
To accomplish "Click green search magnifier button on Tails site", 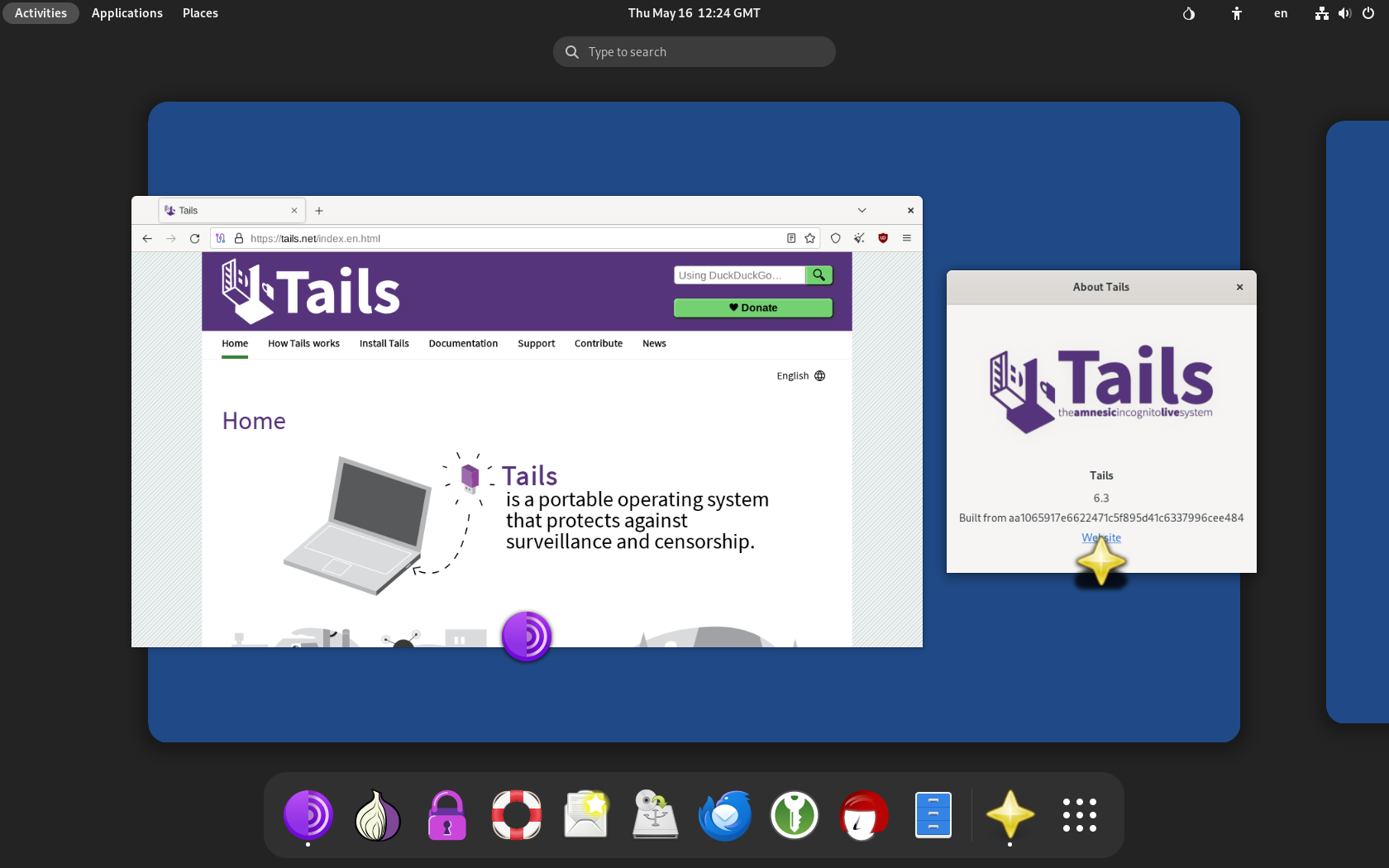I will point(819,275).
